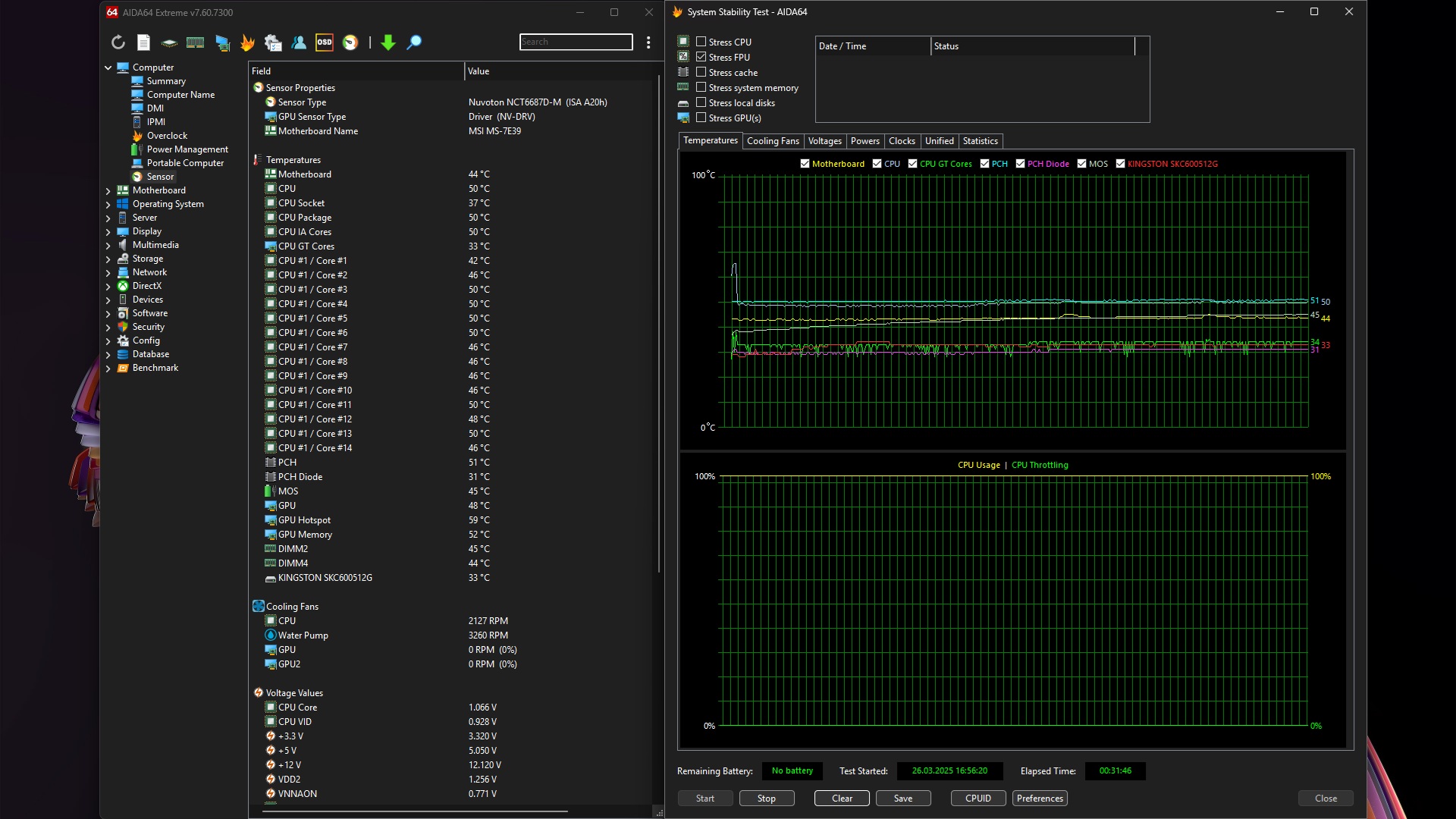Disable the Stress FPU checkbox
The width and height of the screenshot is (1456, 819).
tap(701, 57)
